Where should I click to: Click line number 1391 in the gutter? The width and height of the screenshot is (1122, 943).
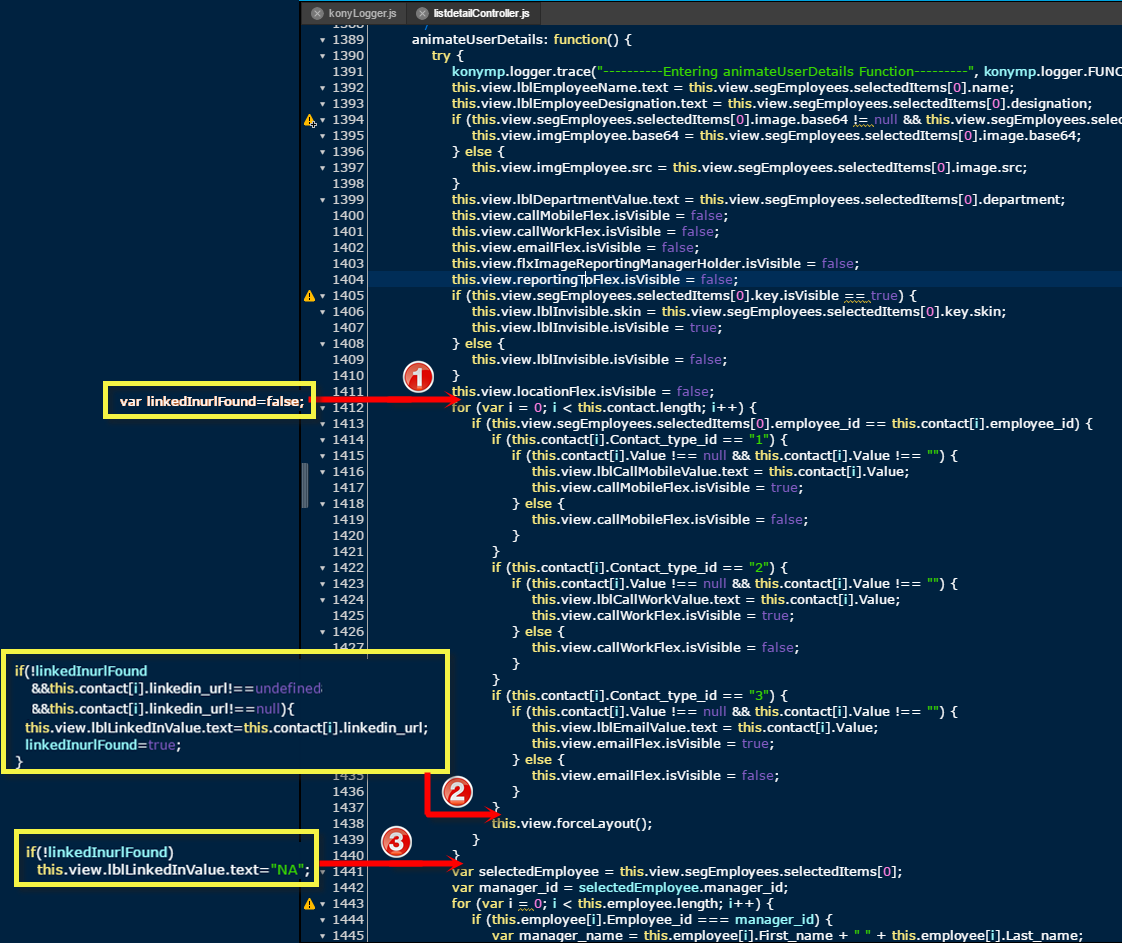[348, 72]
